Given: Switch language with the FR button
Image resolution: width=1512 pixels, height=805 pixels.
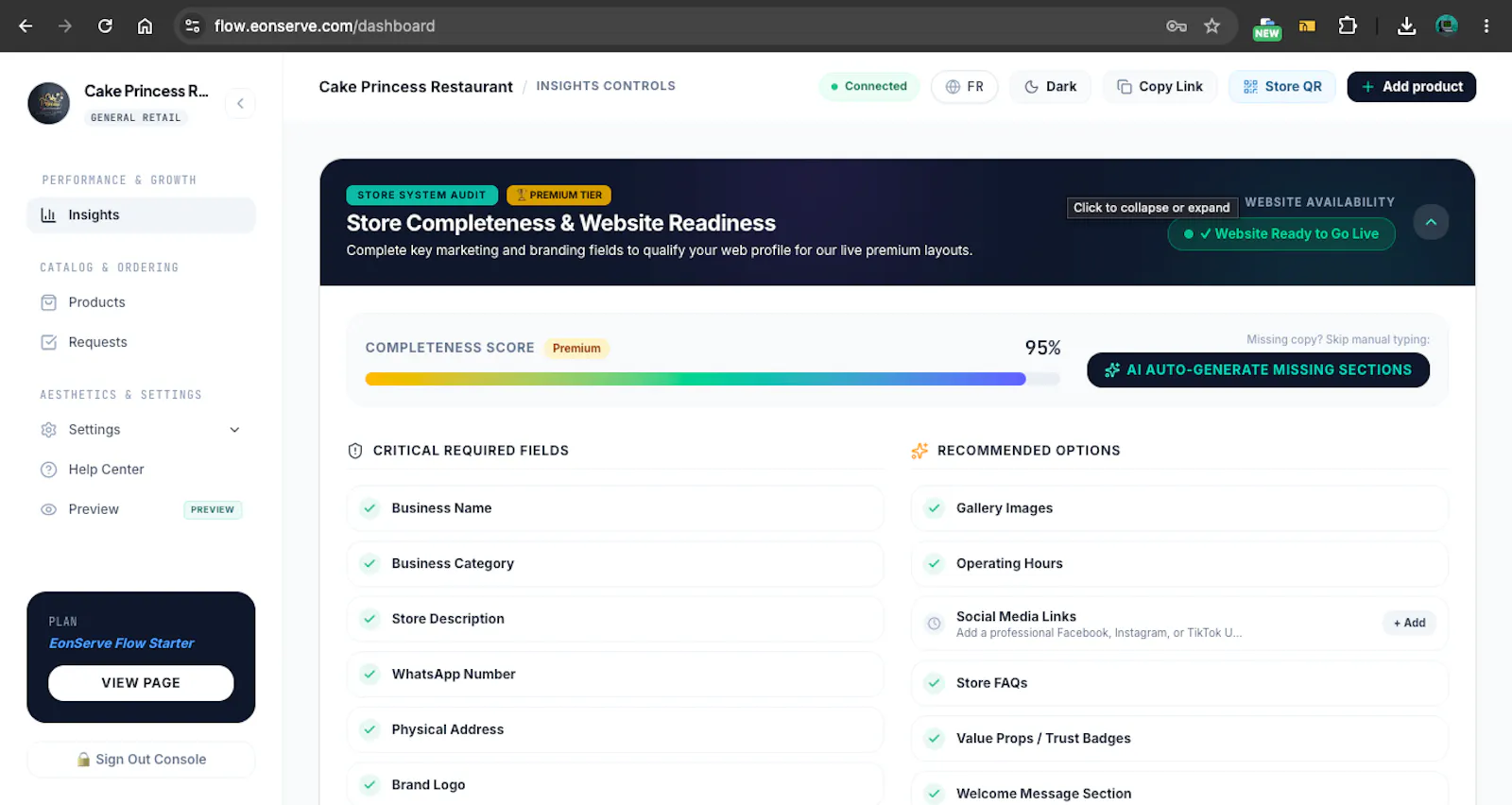Looking at the screenshot, I should point(965,87).
